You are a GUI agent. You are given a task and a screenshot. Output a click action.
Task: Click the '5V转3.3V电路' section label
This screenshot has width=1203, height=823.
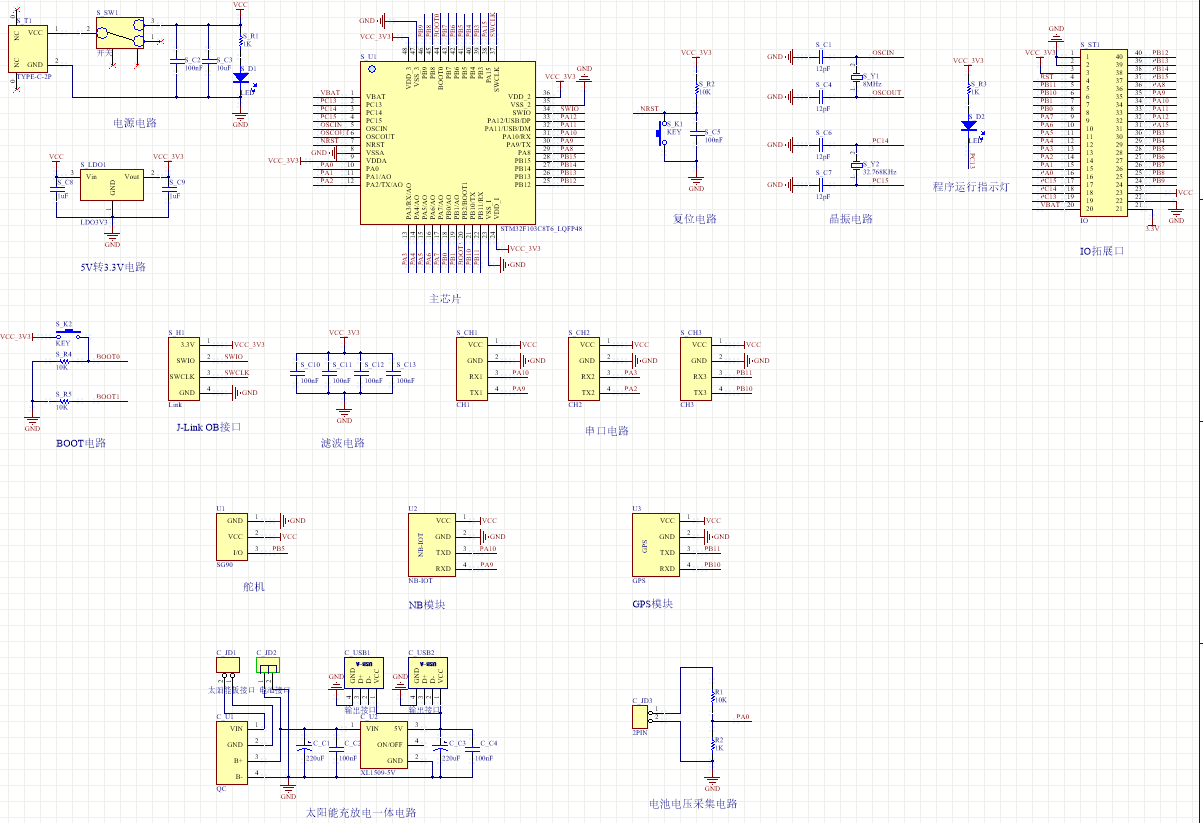click(x=113, y=267)
